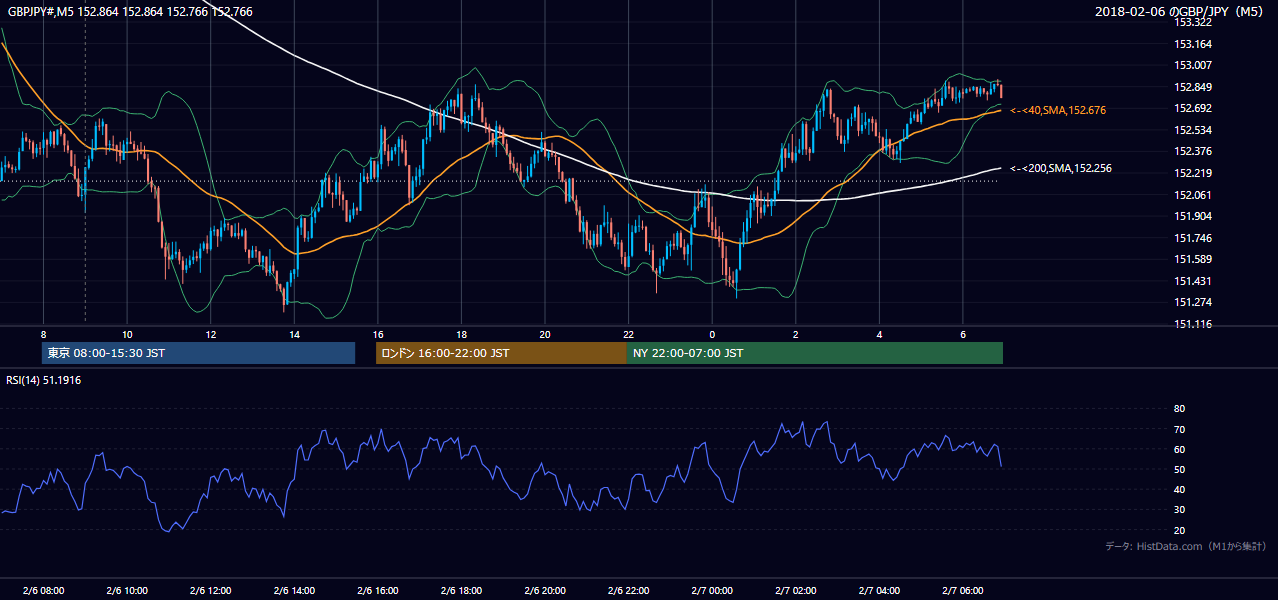This screenshot has width=1278, height=600.
Task: Click the '2/7 04:00' date label
Action: 879,590
